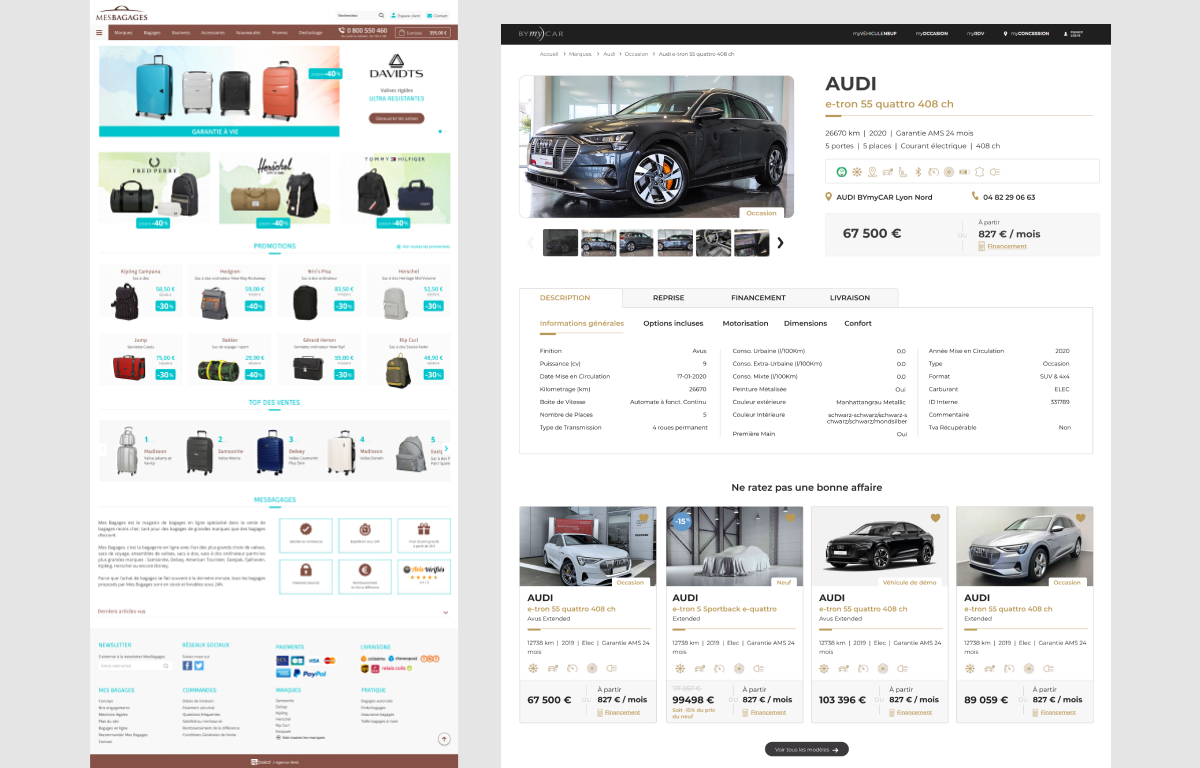Show next car photo thumbnails with right arrow
The width and height of the screenshot is (1200, 768).
(x=780, y=242)
